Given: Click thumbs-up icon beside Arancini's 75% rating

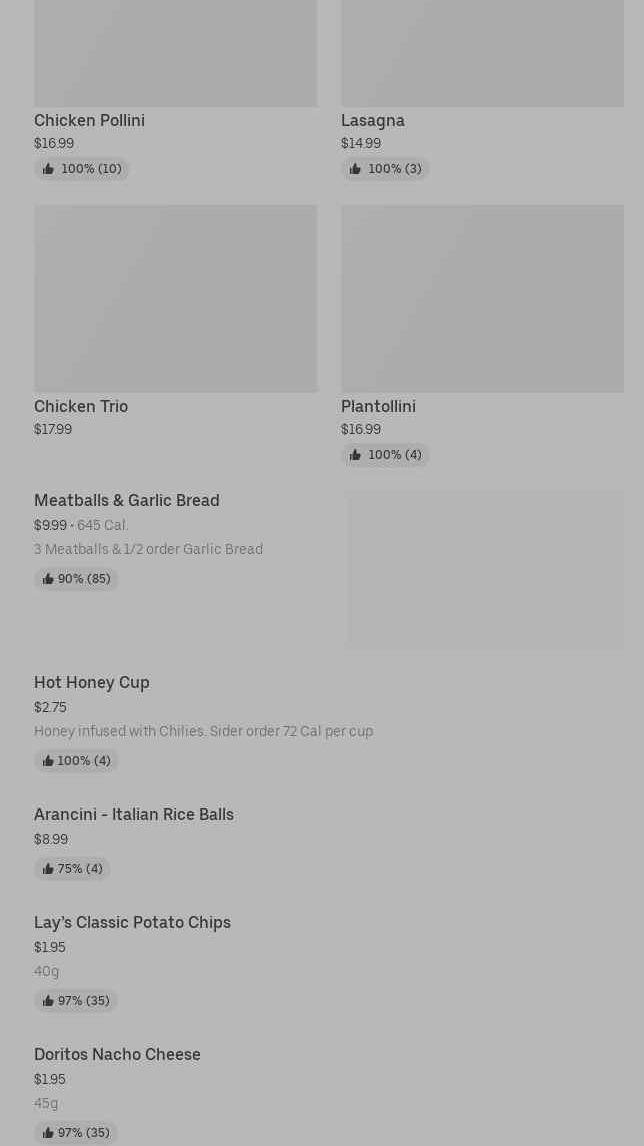Looking at the screenshot, I should tap(48, 869).
